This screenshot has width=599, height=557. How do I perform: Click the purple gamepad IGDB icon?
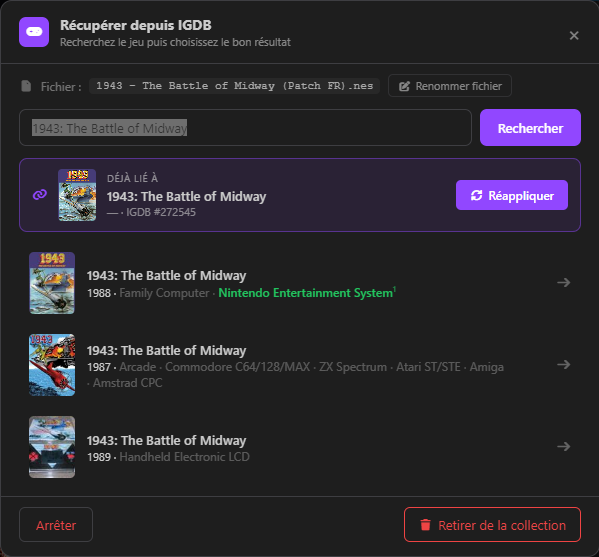coord(34,32)
